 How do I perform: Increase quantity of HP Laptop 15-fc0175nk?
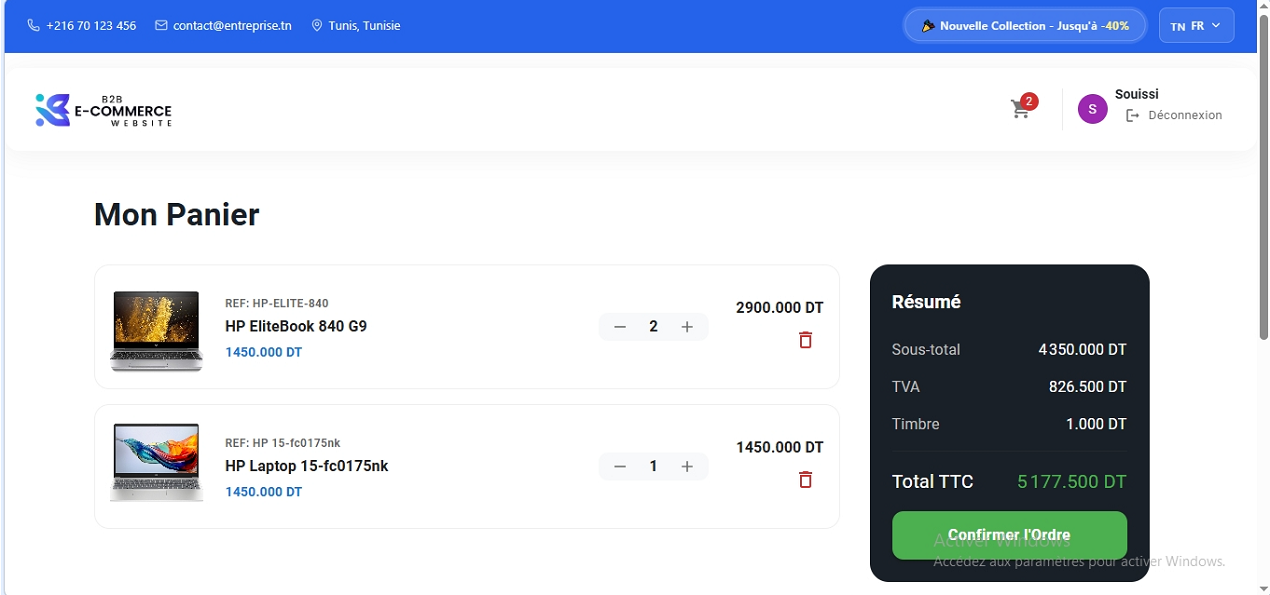[687, 467]
